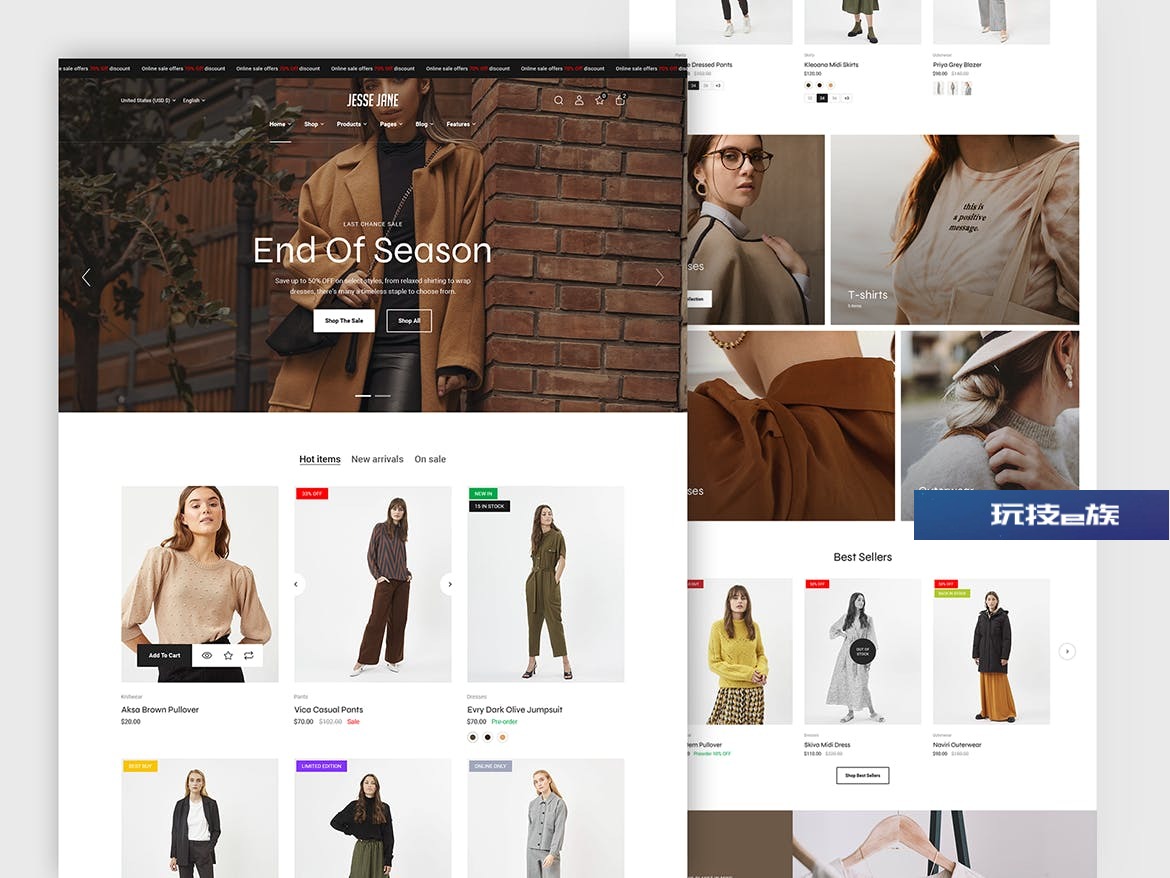Screen dimensions: 1170x878
Task: Click the Pre-order label on Evry Jumpsuit
Action: (504, 721)
